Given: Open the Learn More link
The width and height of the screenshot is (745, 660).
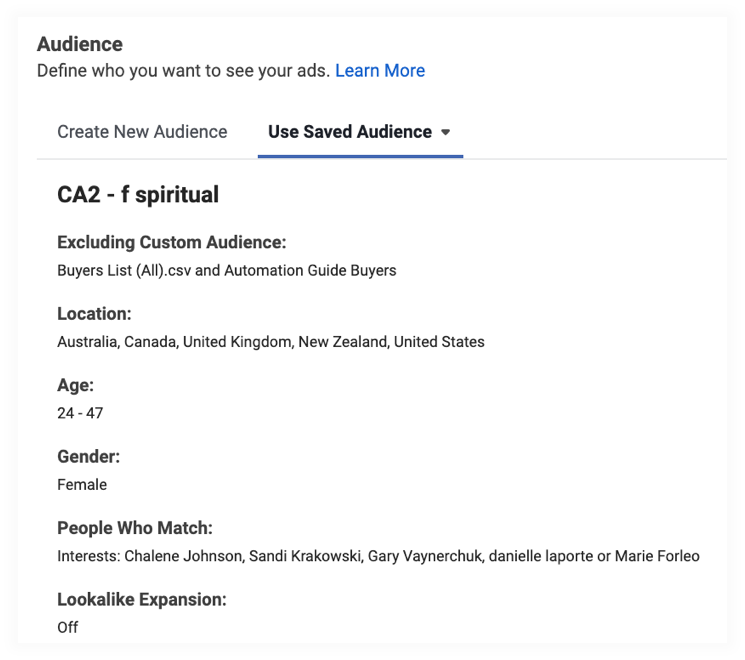Looking at the screenshot, I should pyautogui.click(x=380, y=70).
